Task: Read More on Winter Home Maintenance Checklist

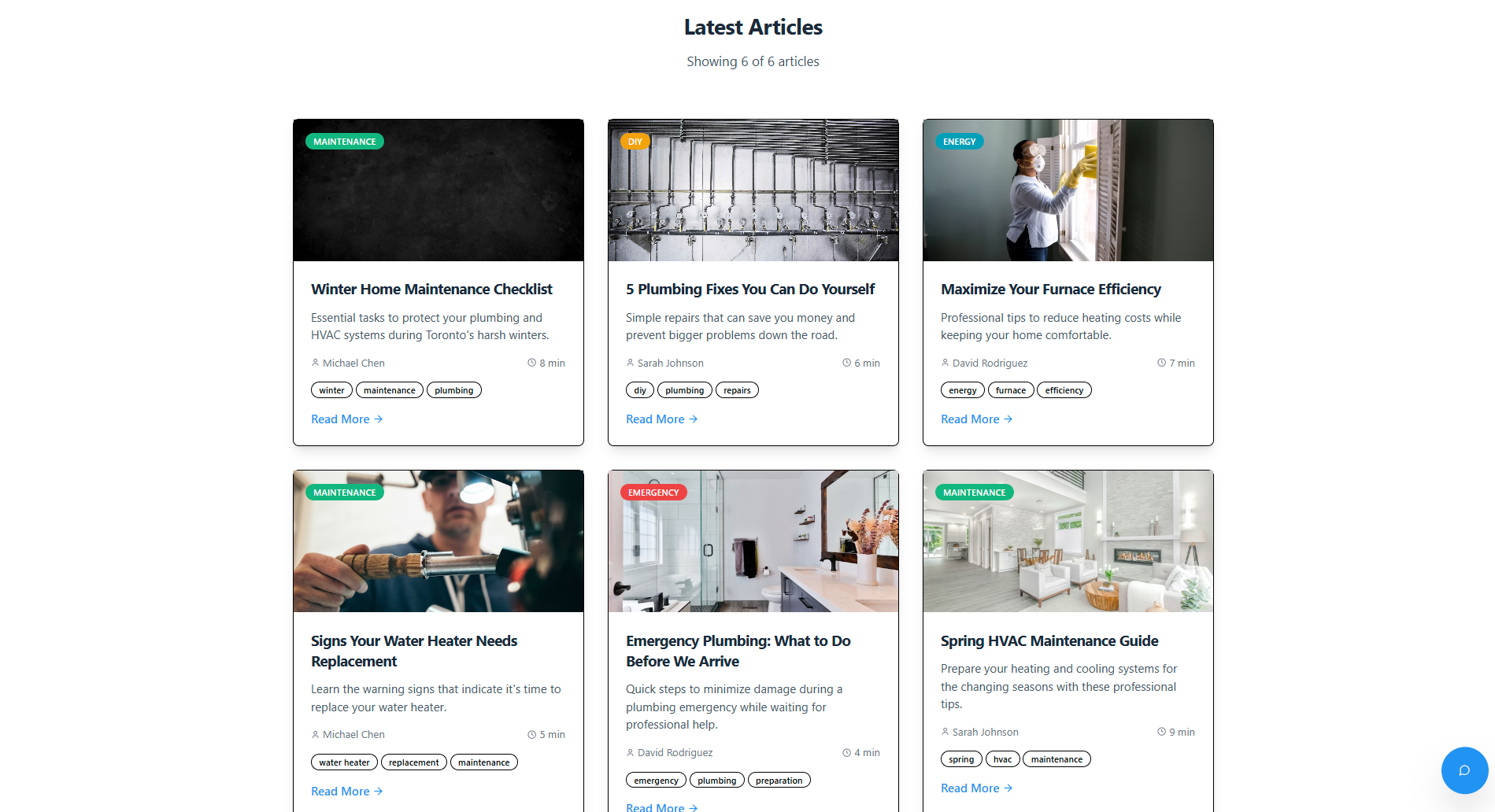Action: click(346, 419)
